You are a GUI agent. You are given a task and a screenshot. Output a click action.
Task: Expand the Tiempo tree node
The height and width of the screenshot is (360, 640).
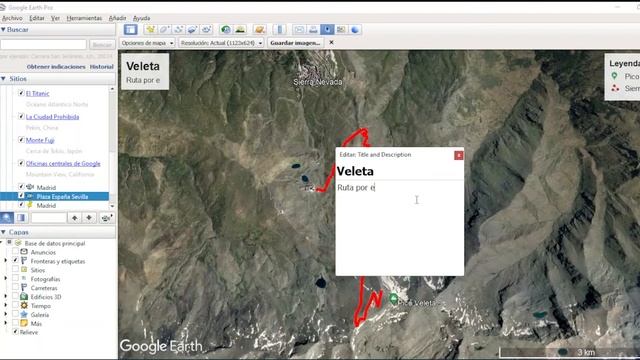point(5,305)
